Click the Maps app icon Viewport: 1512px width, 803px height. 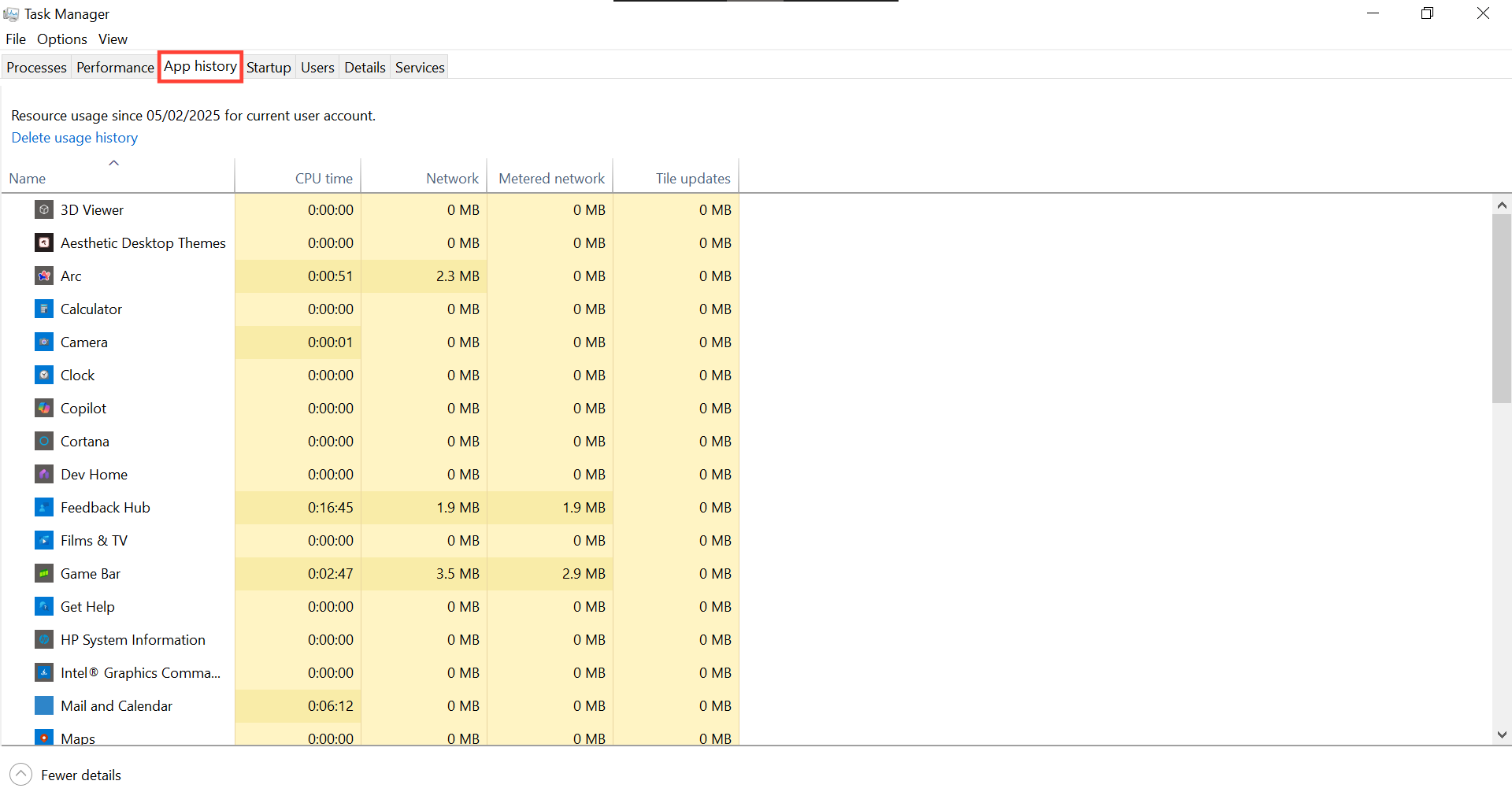(x=44, y=738)
